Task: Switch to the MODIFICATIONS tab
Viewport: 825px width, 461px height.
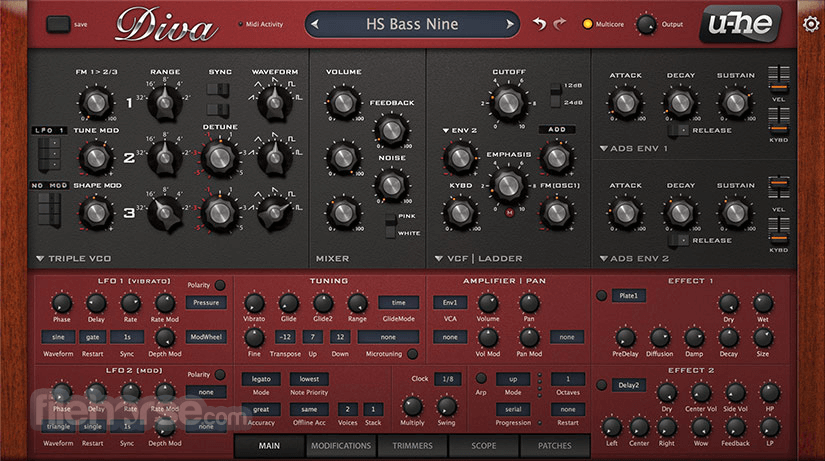Action: click(x=341, y=446)
